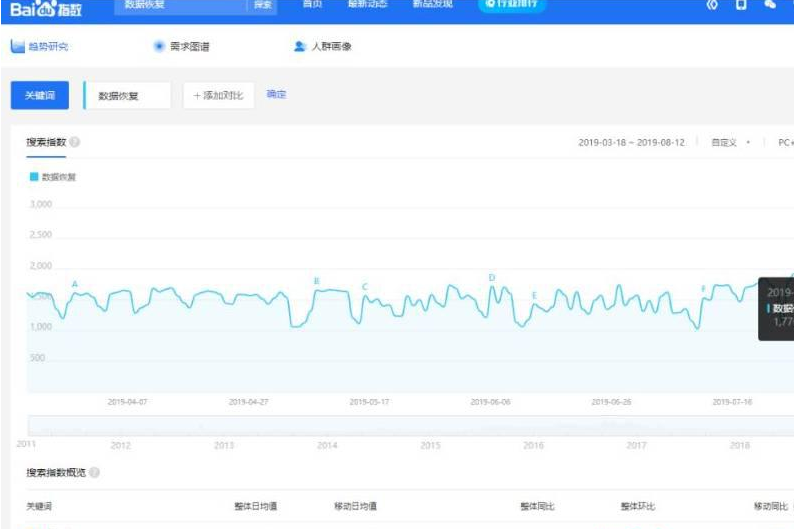This screenshot has height=529, width=794.
Task: Click the diamond-shaped icon in top bar
Action: [x=712, y=5]
